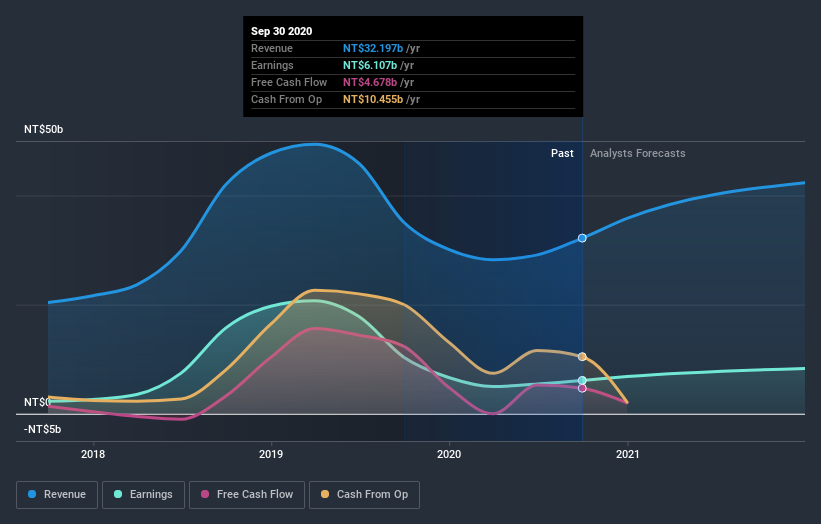Click the NT$50b y-axis label
The height and width of the screenshot is (524, 821).
tap(43, 129)
